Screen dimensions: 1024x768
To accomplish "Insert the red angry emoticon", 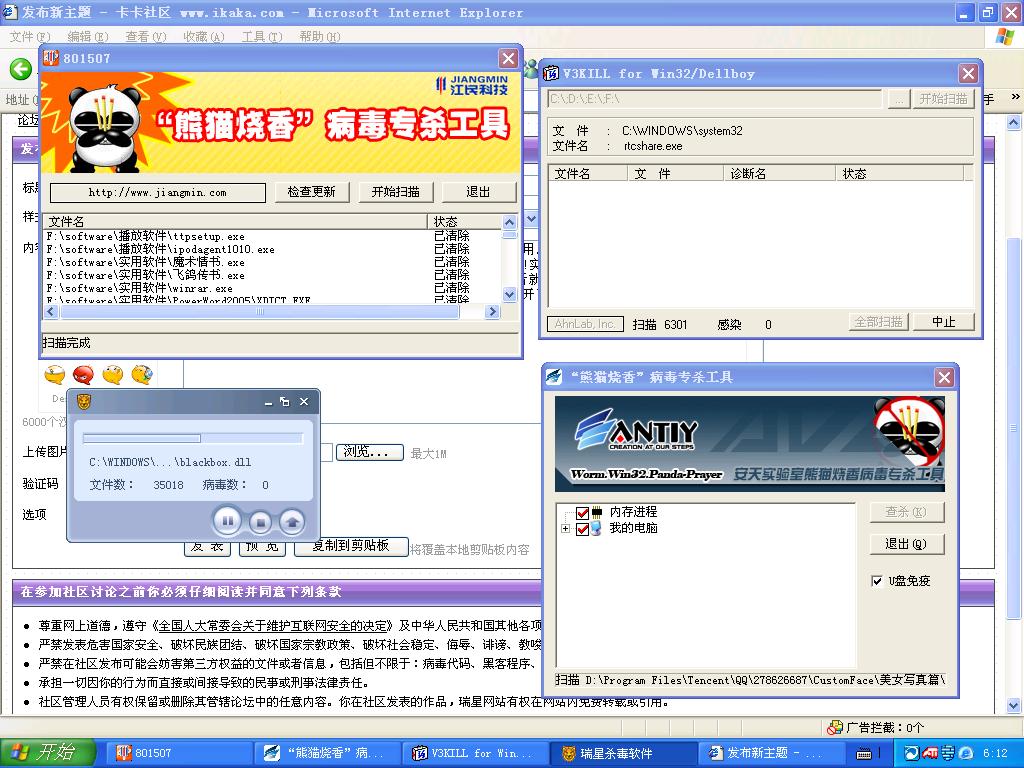I will coord(84,375).
